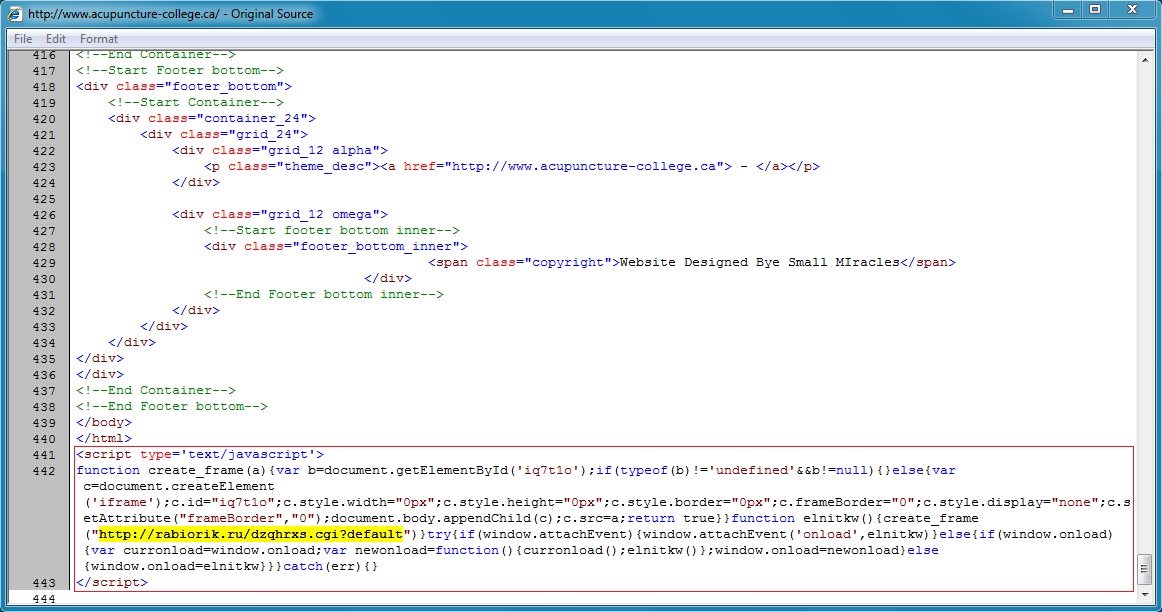1162x612 pixels.
Task: Click line number 425 in the gutter
Action: [x=44, y=199]
